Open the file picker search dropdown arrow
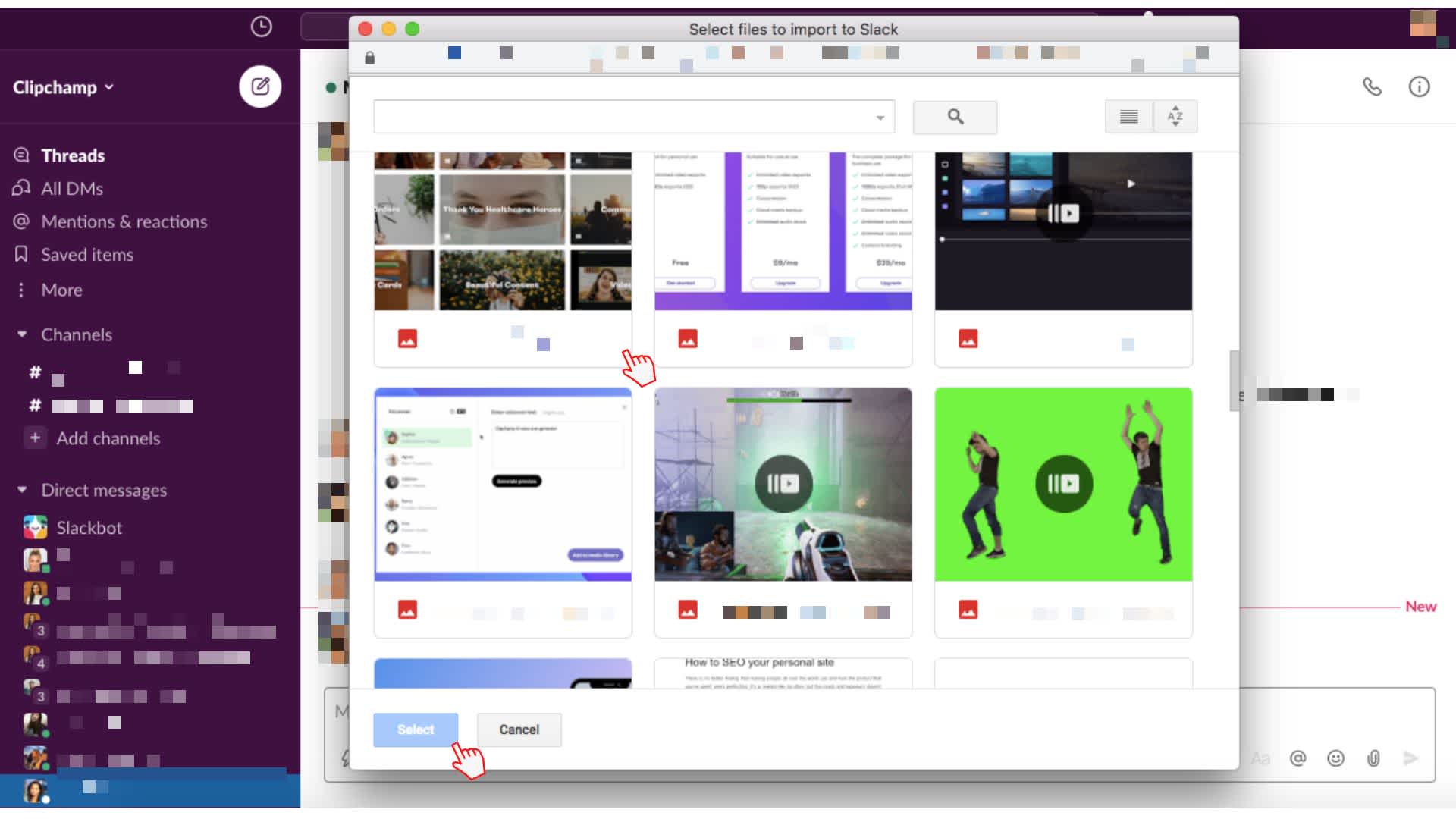Viewport: 1456px width, 819px height. click(880, 118)
